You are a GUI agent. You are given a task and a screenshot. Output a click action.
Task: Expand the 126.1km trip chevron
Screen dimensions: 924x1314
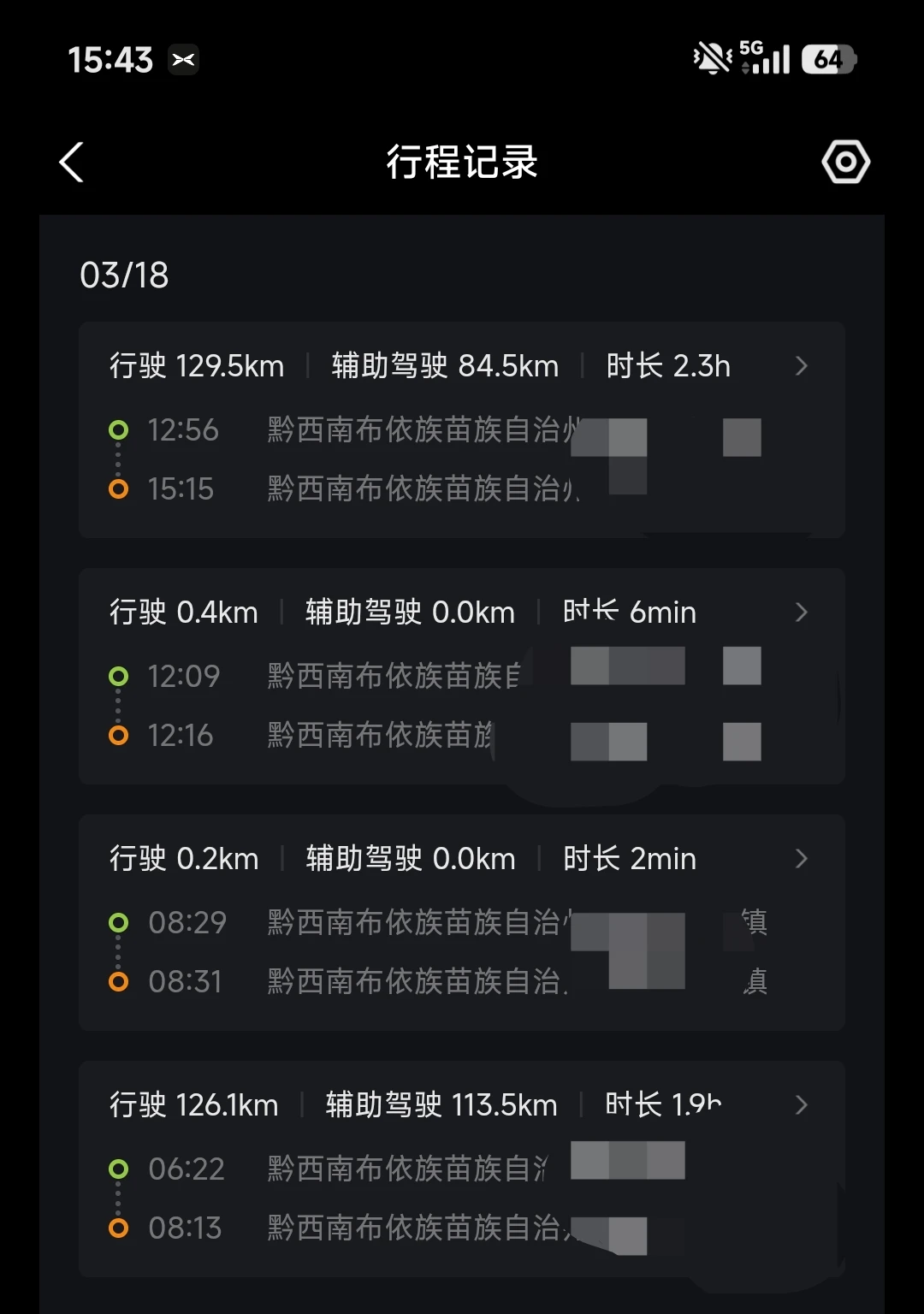pos(801,1105)
